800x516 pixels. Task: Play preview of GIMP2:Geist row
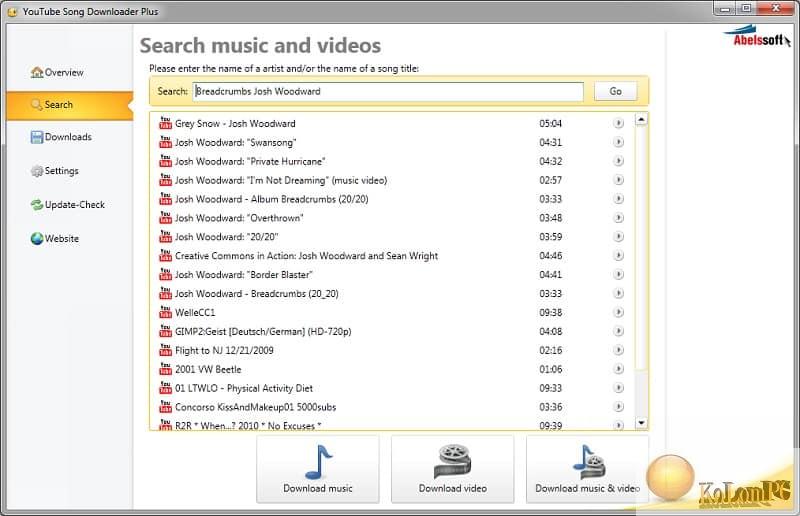click(618, 331)
